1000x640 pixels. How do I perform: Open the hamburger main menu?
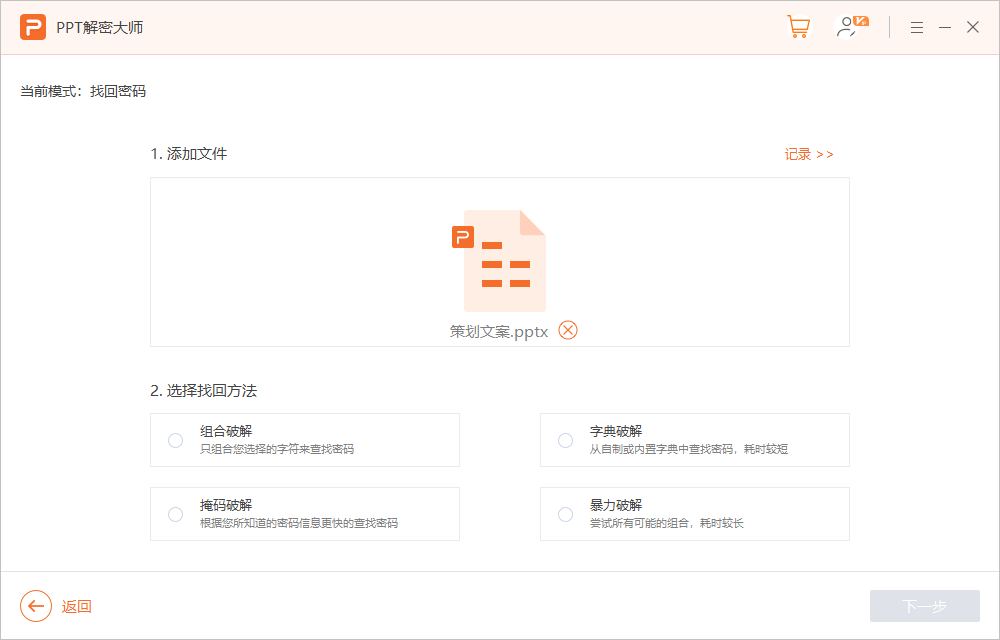(916, 28)
